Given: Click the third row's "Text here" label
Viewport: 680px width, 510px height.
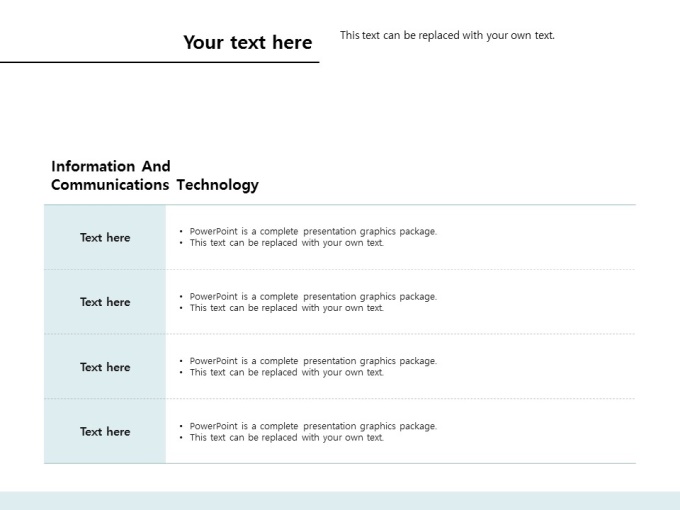Looking at the screenshot, I should [x=105, y=367].
